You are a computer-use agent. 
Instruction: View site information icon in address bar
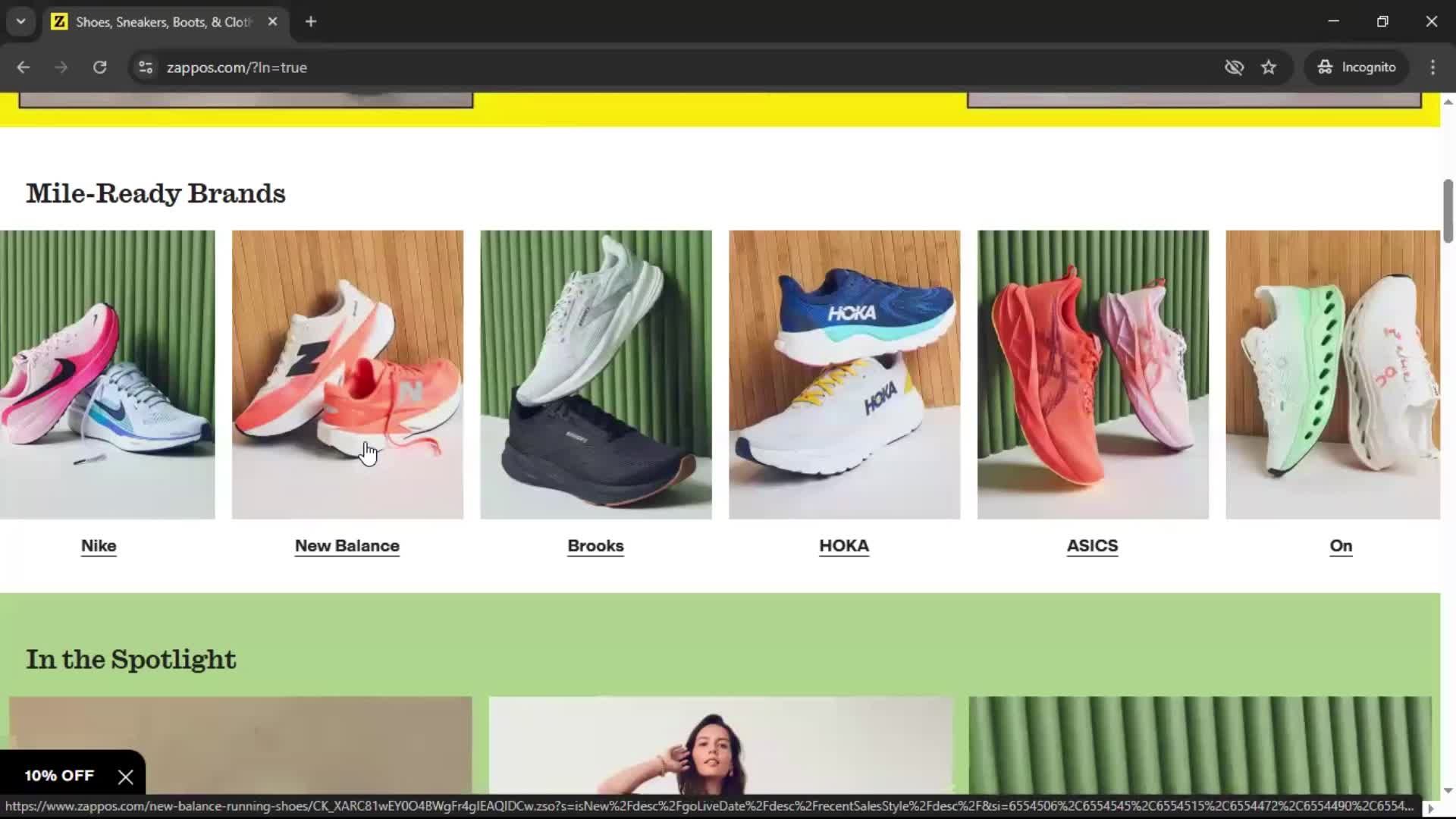(145, 67)
